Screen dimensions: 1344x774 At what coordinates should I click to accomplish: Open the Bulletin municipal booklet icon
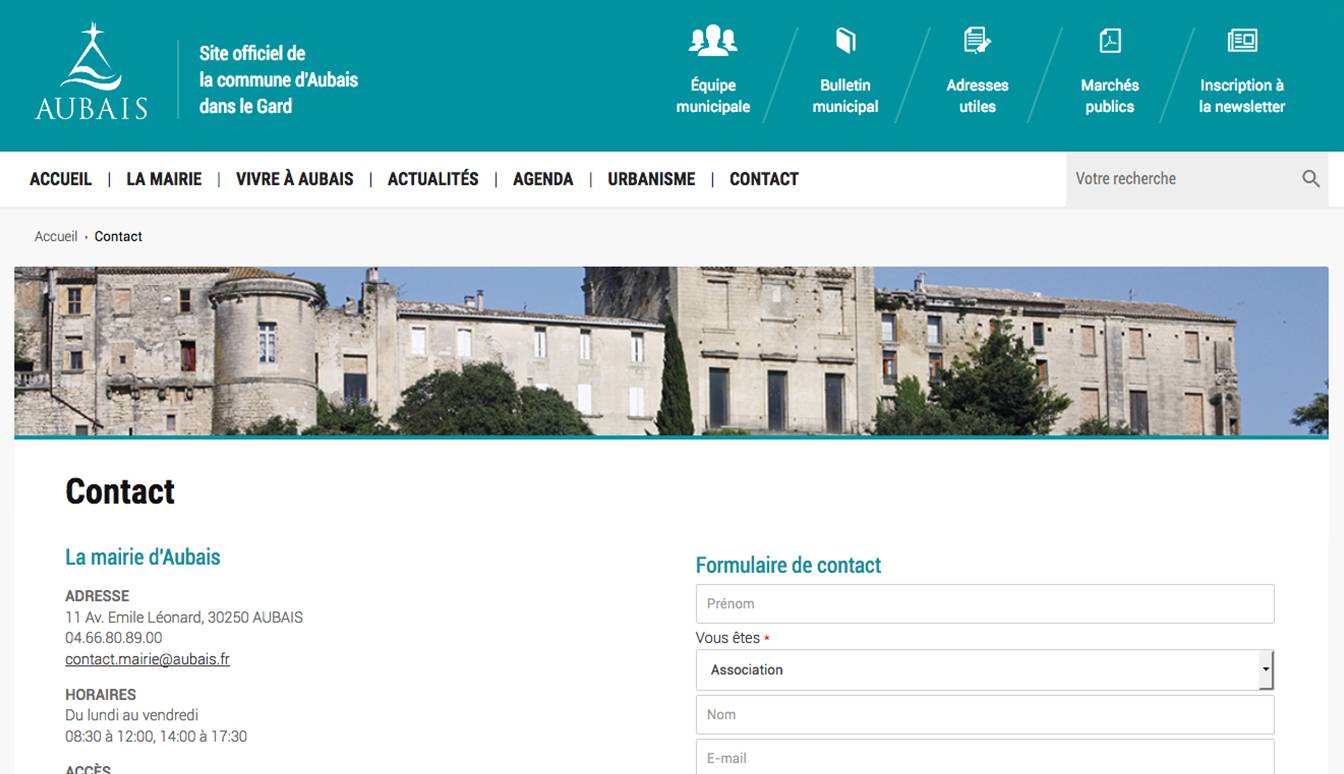pos(845,40)
